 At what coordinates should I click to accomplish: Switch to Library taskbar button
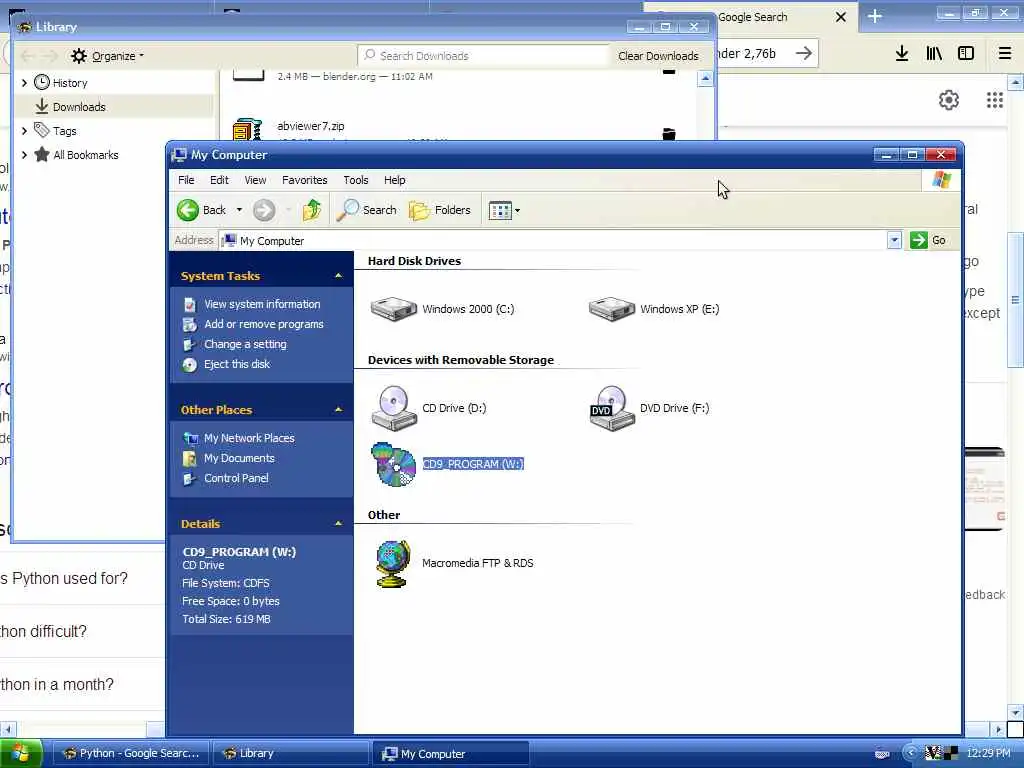(290, 754)
